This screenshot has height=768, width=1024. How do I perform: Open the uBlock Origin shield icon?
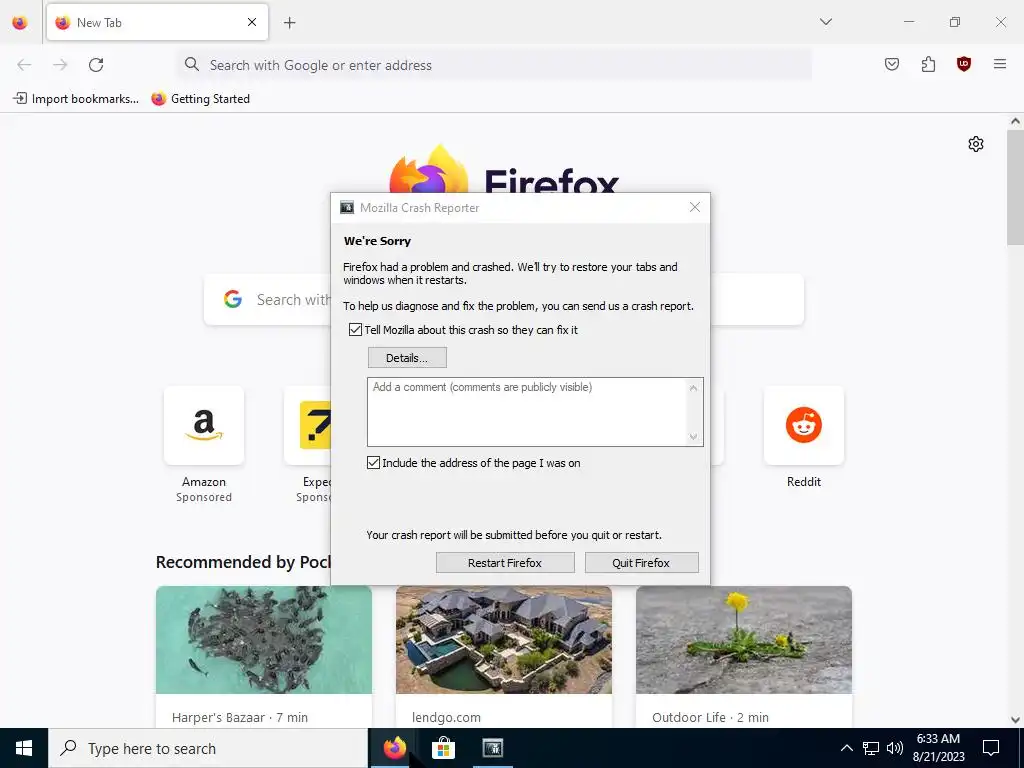964,64
